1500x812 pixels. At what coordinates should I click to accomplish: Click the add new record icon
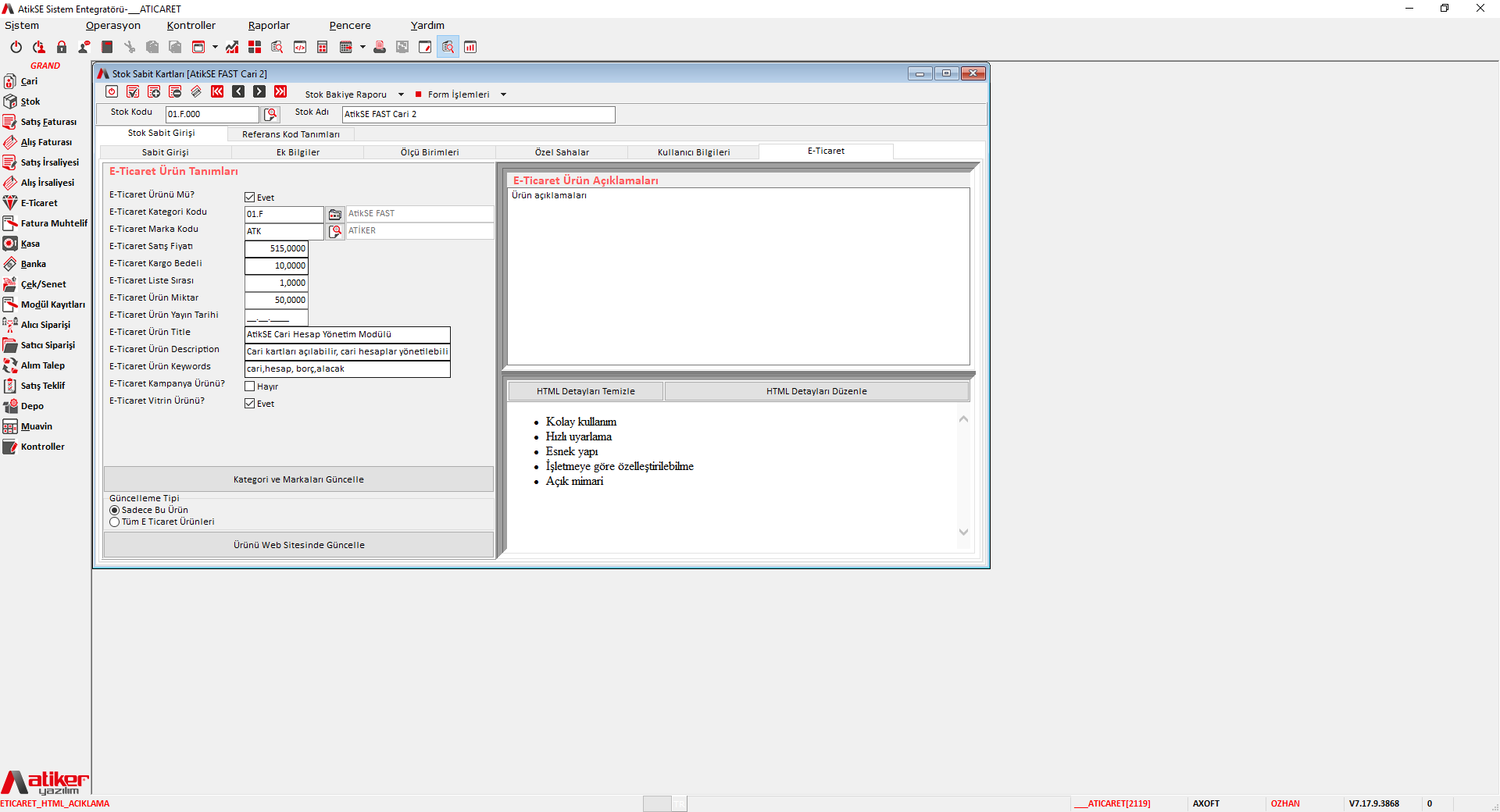[x=154, y=92]
